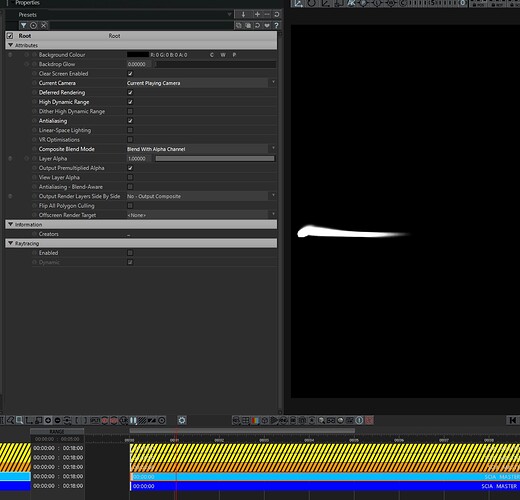Open the Composite Blend Mode dropdown
This screenshot has width=520, height=500.
[x=201, y=149]
